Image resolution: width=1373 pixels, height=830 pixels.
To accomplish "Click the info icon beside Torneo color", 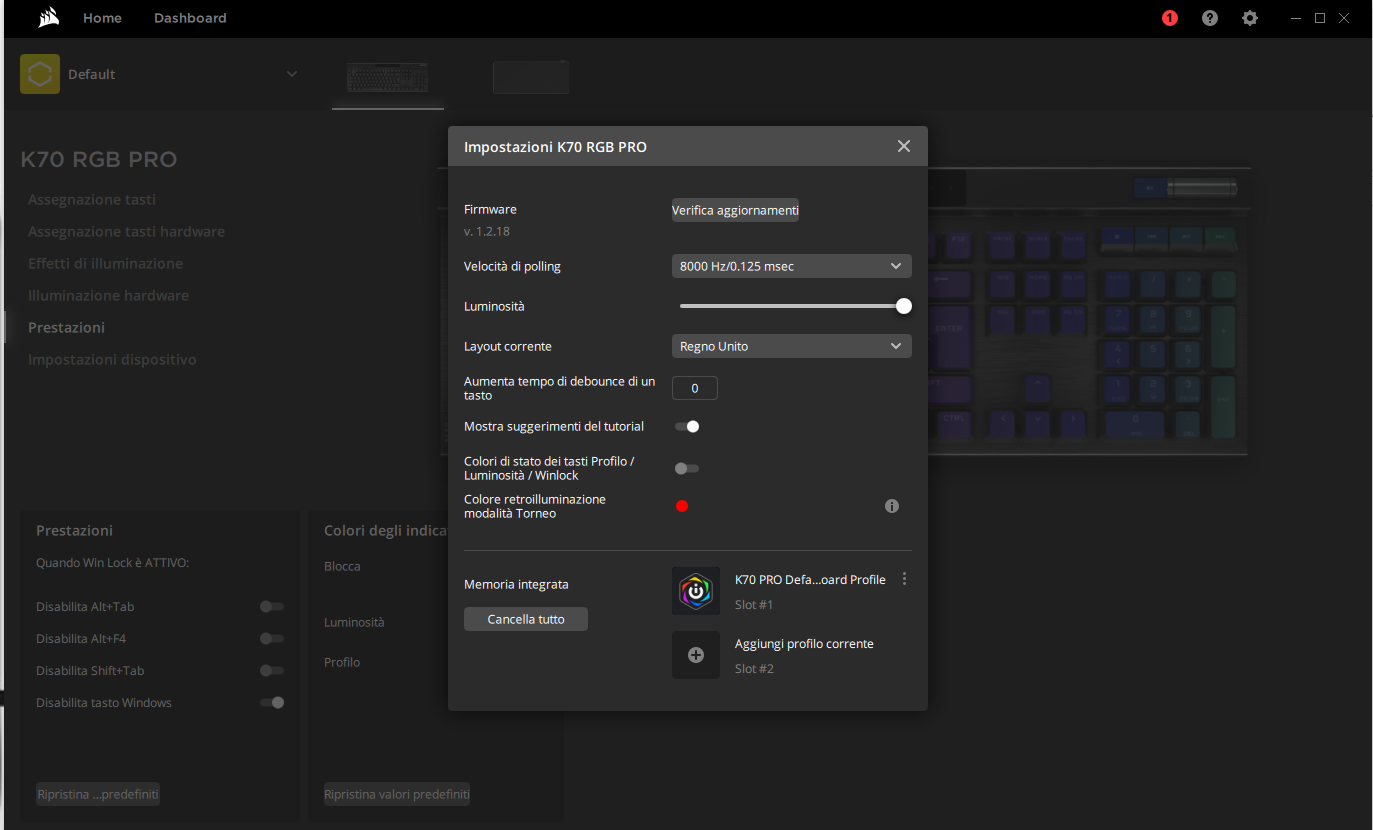I will 892,506.
